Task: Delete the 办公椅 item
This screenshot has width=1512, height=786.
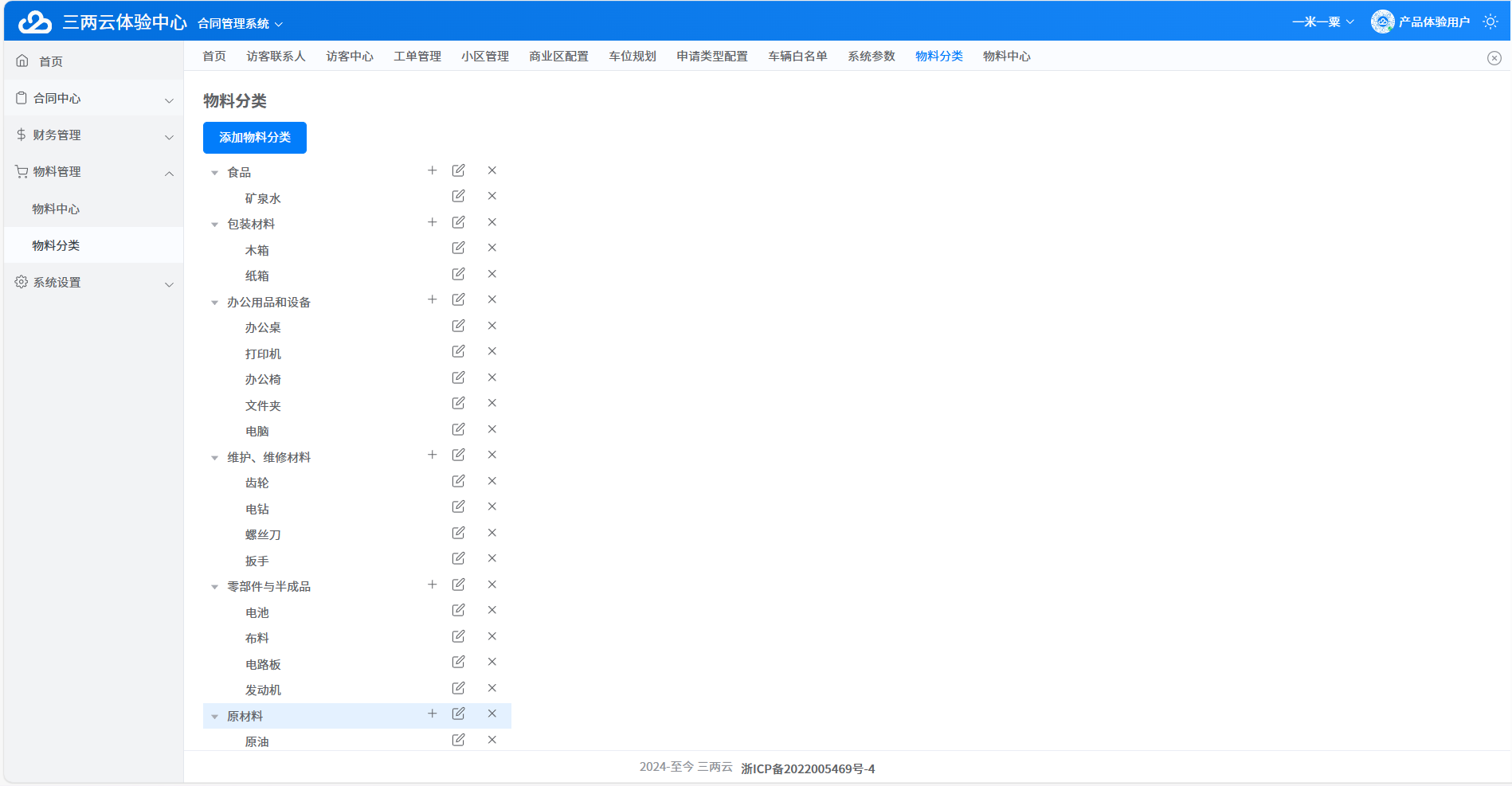Action: coord(492,377)
